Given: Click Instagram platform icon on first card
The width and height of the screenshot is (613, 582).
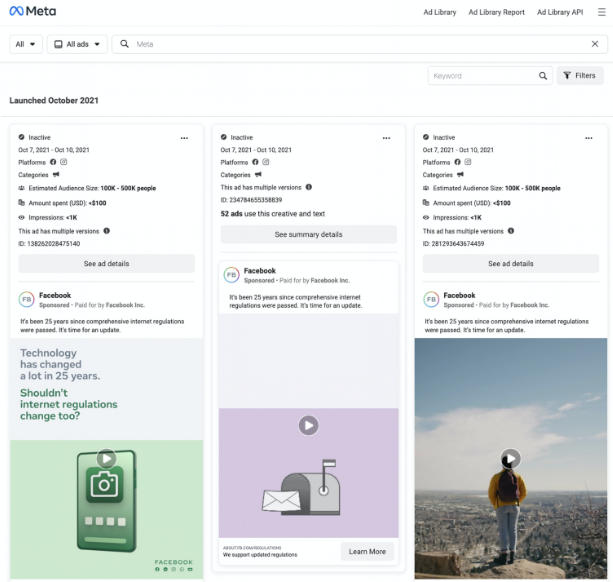Looking at the screenshot, I should 63,162.
